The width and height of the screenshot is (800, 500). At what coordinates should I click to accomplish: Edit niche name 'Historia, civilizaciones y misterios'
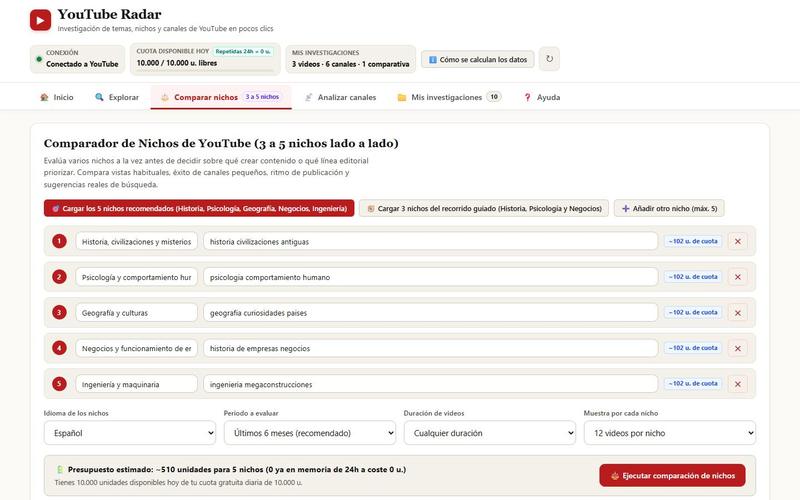[x=136, y=241]
